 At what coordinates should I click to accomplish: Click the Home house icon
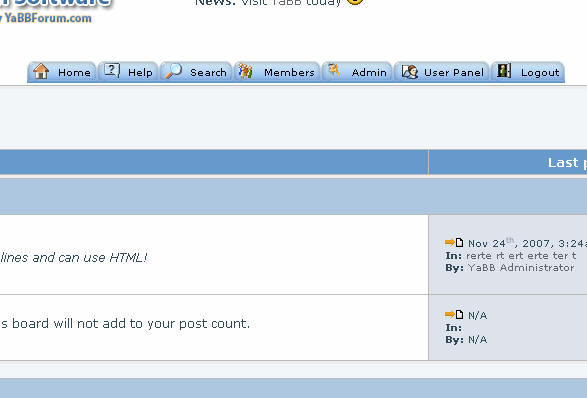pyautogui.click(x=41, y=71)
